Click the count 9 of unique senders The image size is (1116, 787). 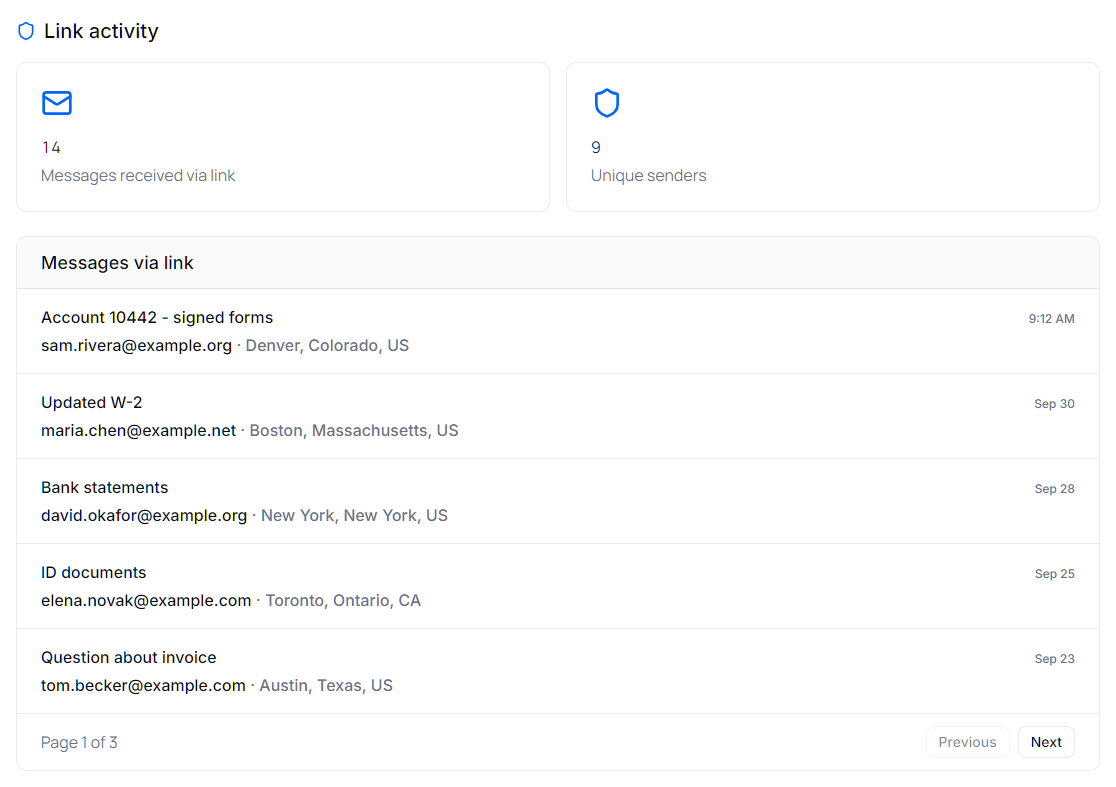(596, 148)
